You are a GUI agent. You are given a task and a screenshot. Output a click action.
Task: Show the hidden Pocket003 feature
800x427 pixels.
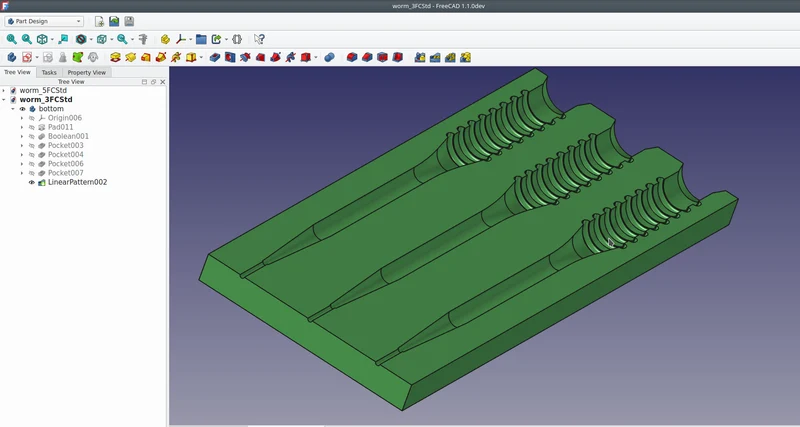[32, 145]
